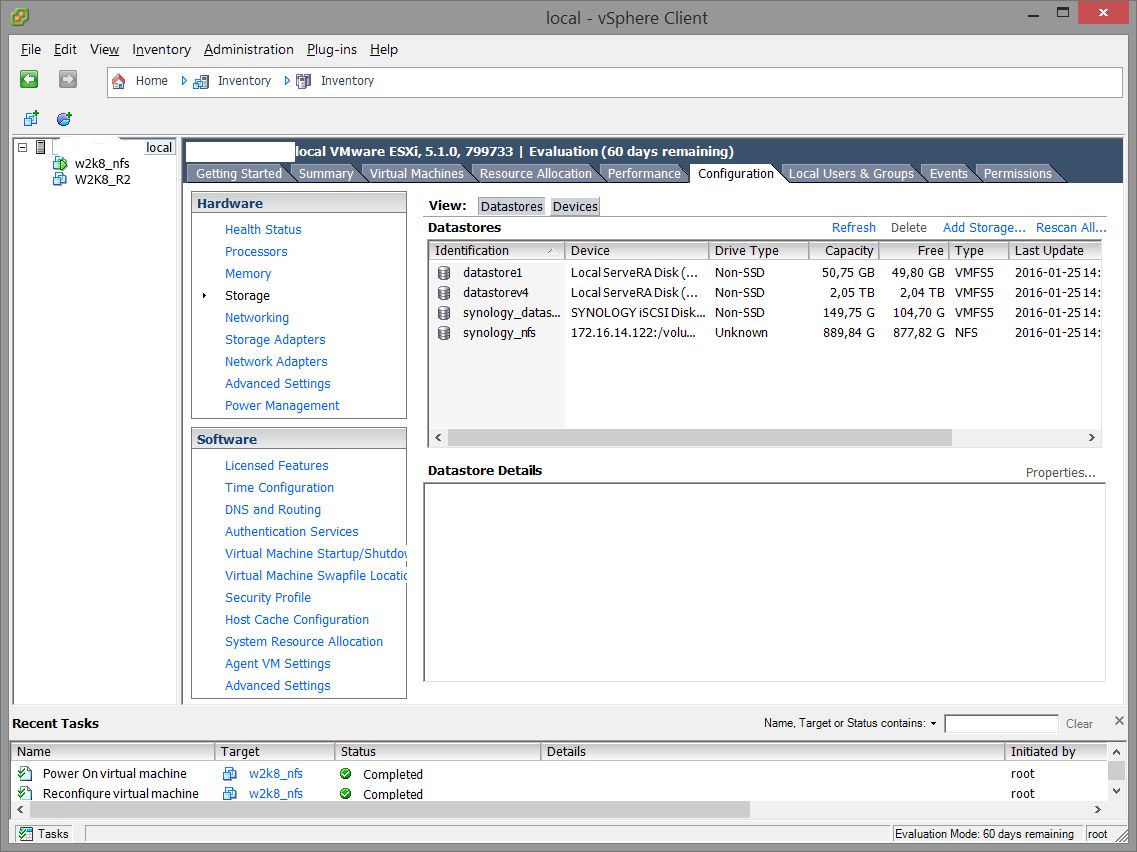
Task: Click Add Storage... link
Action: point(984,228)
